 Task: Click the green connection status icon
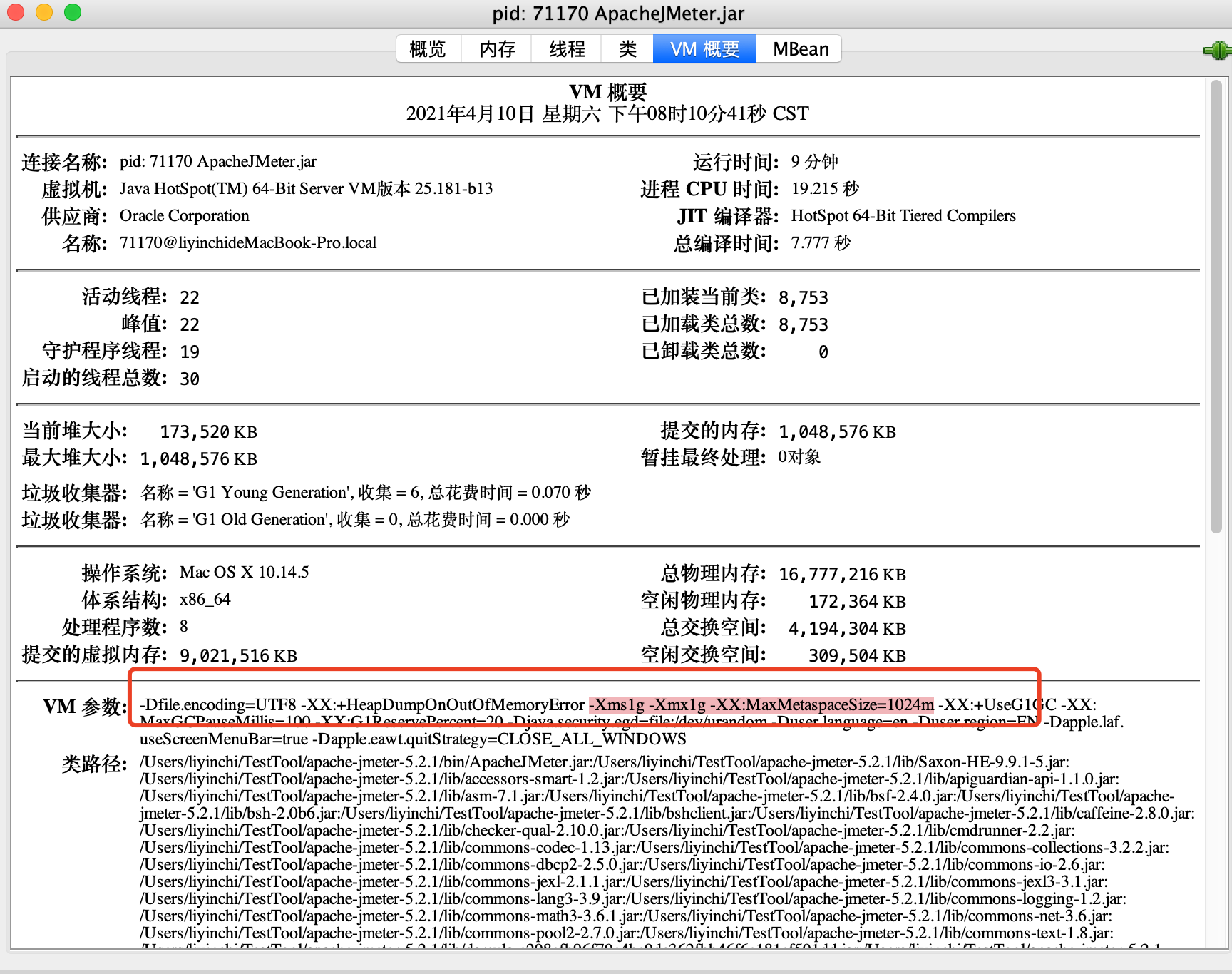pos(1217,51)
